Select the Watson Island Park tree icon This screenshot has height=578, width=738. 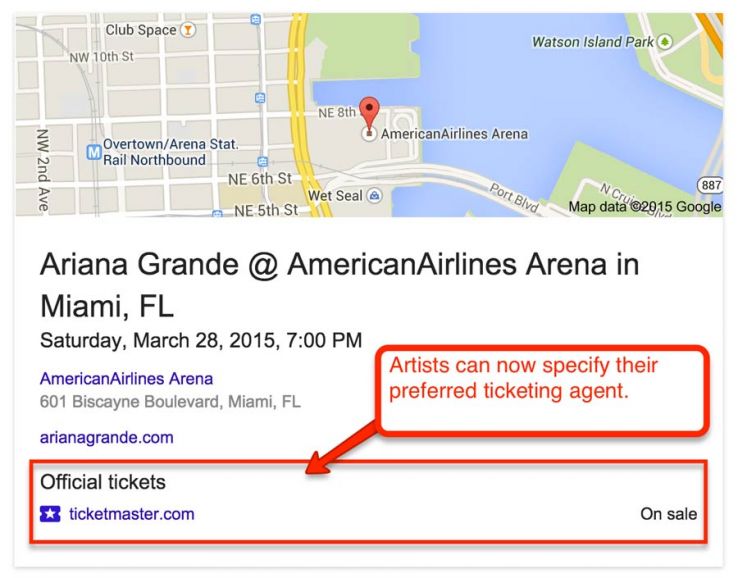[x=665, y=41]
